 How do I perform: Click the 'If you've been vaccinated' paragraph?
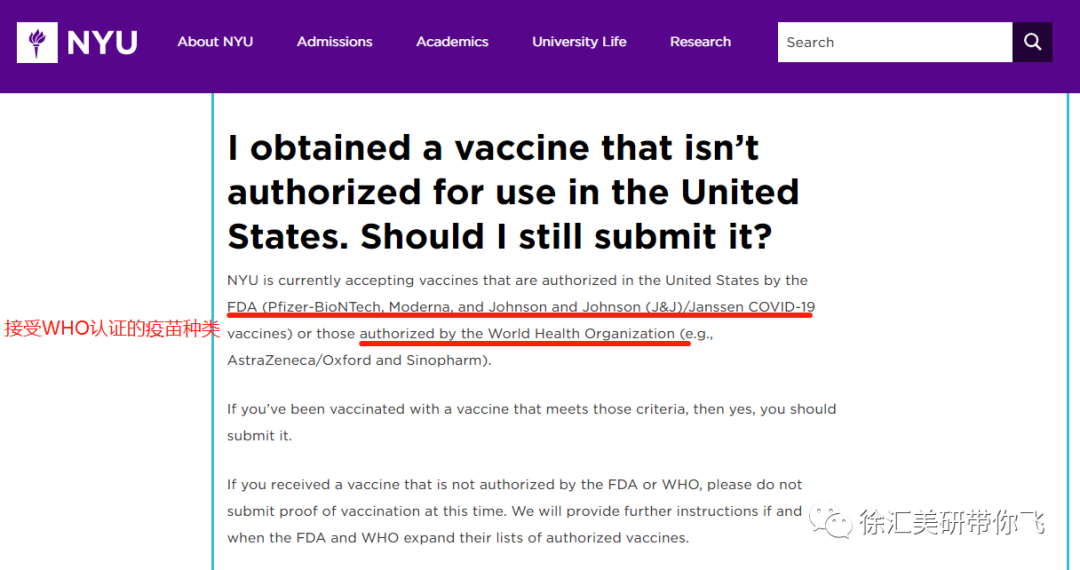[531, 409]
